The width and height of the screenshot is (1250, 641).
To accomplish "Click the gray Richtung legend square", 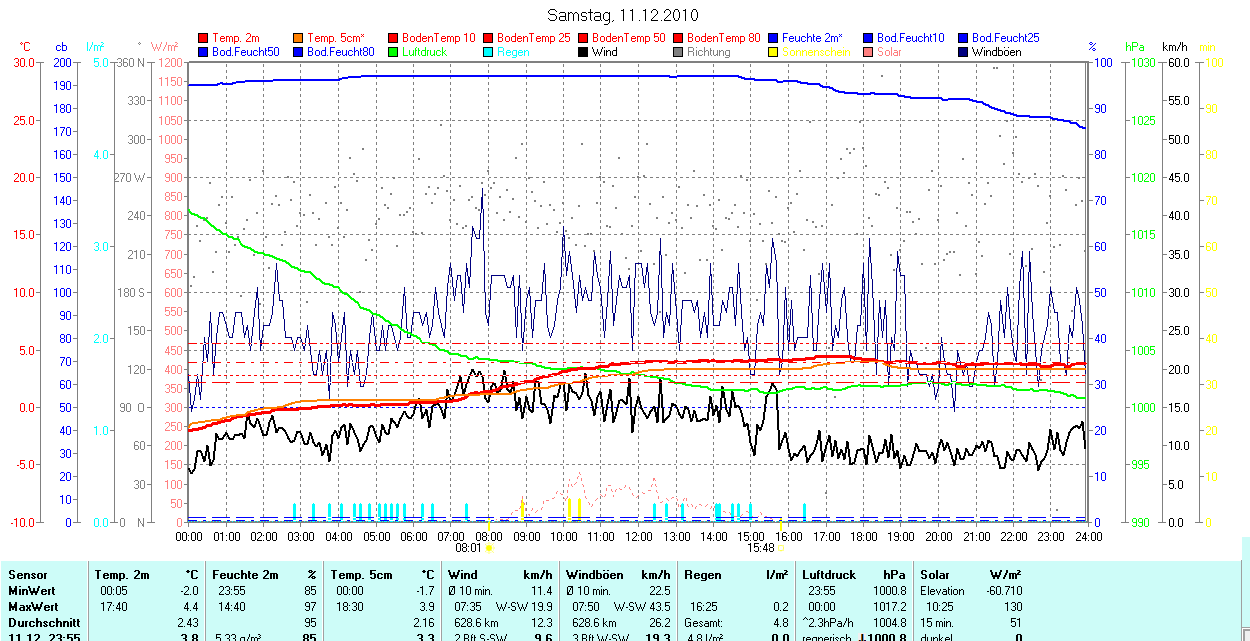I will point(678,52).
